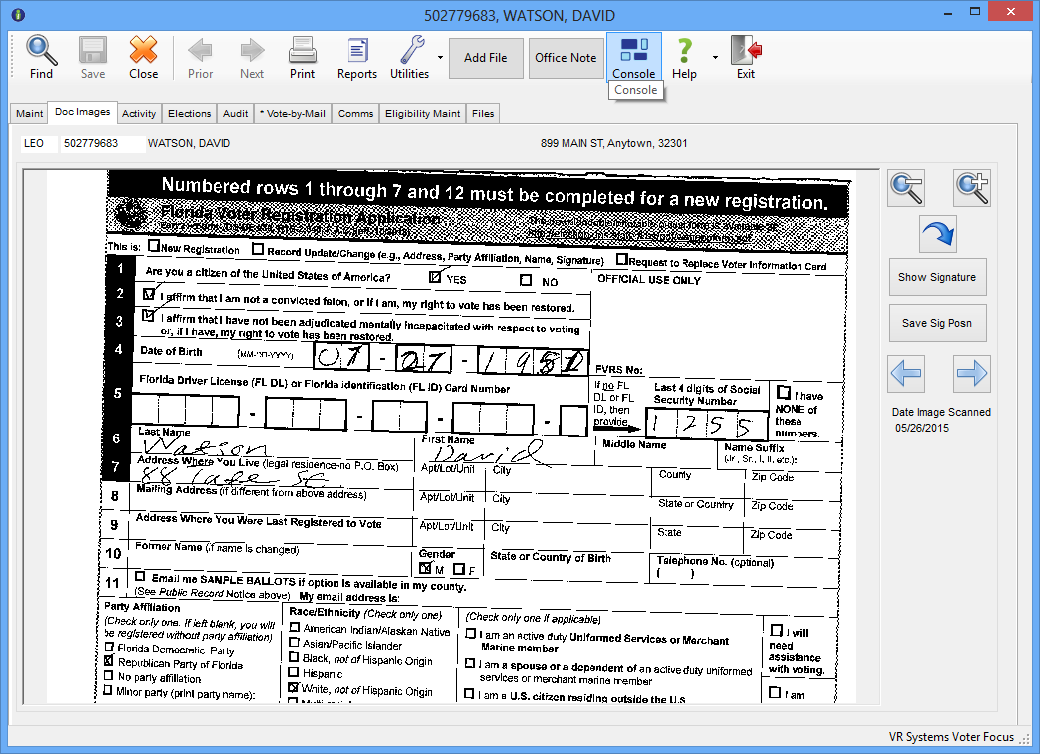
Task: Go to the Prior record
Action: coord(200,57)
